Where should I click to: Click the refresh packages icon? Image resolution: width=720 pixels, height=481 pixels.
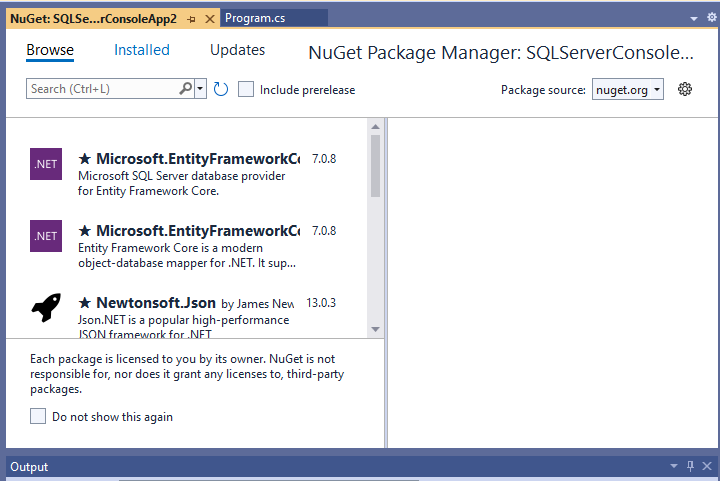[x=221, y=89]
